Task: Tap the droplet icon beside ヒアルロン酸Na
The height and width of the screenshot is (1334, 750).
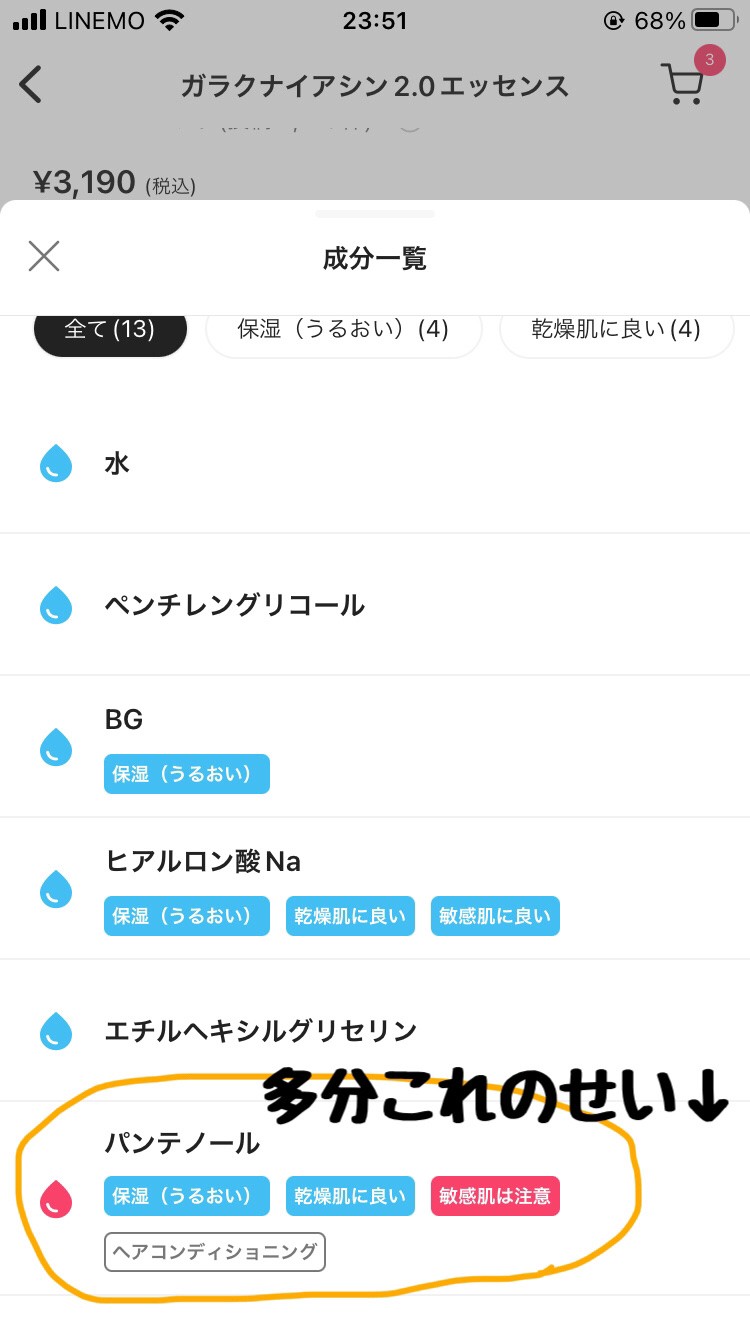Action: pyautogui.click(x=56, y=889)
